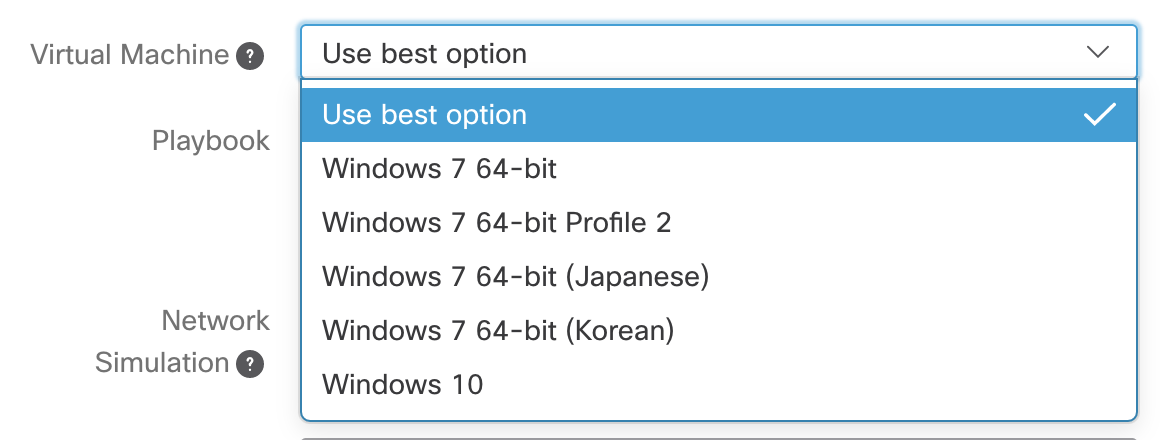Click the last entry in the VM list
The image size is (1160, 440).
[x=718, y=385]
